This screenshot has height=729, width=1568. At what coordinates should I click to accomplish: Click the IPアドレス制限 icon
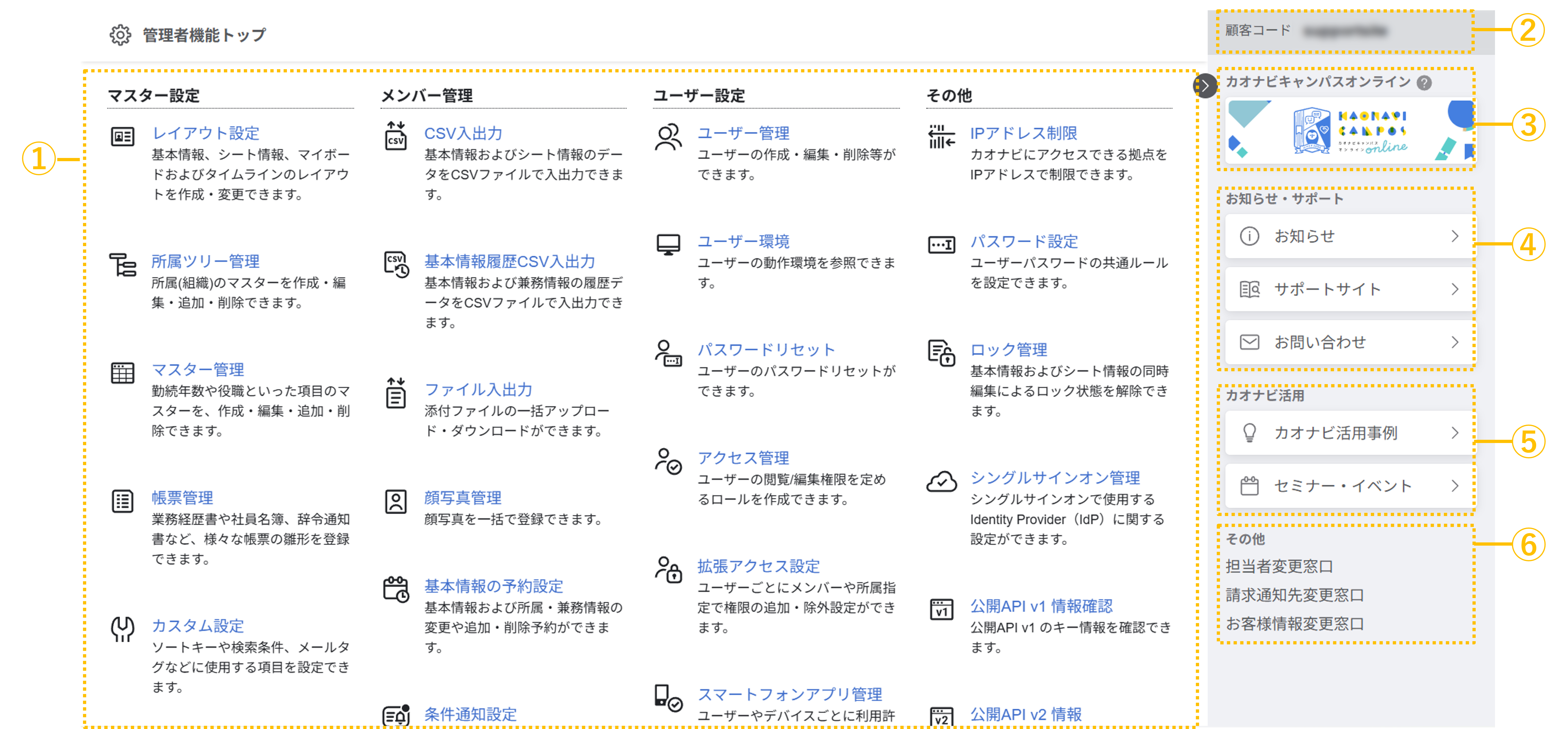941,136
